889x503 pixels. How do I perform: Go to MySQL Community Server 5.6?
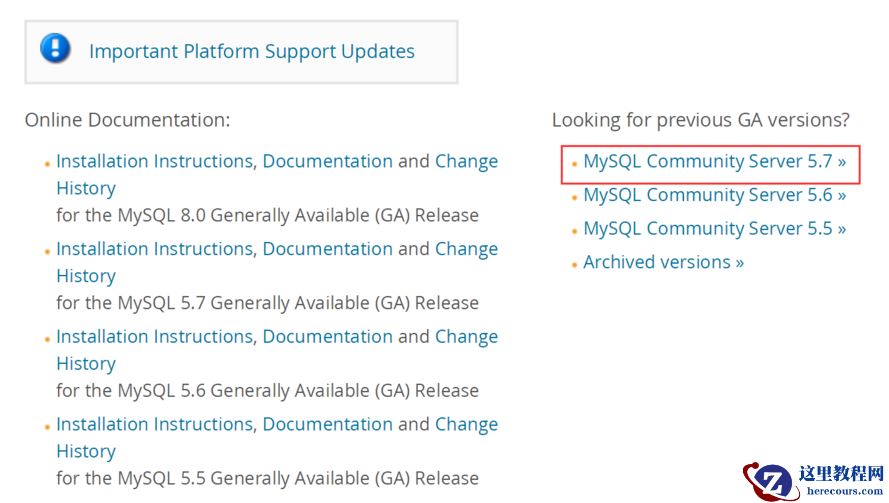coord(714,195)
